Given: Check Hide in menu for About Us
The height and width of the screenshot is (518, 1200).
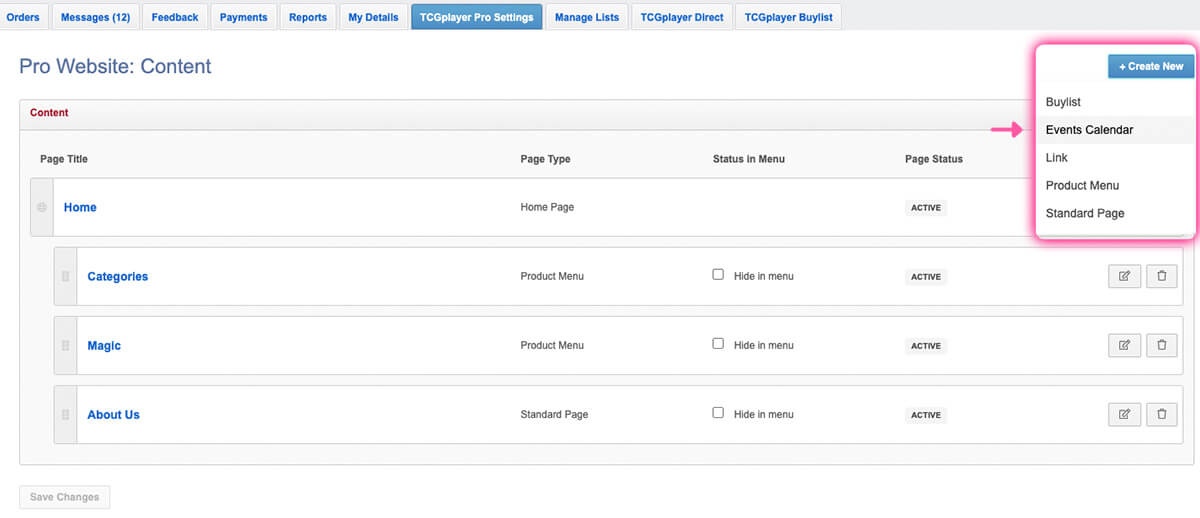Looking at the screenshot, I should pyautogui.click(x=718, y=412).
